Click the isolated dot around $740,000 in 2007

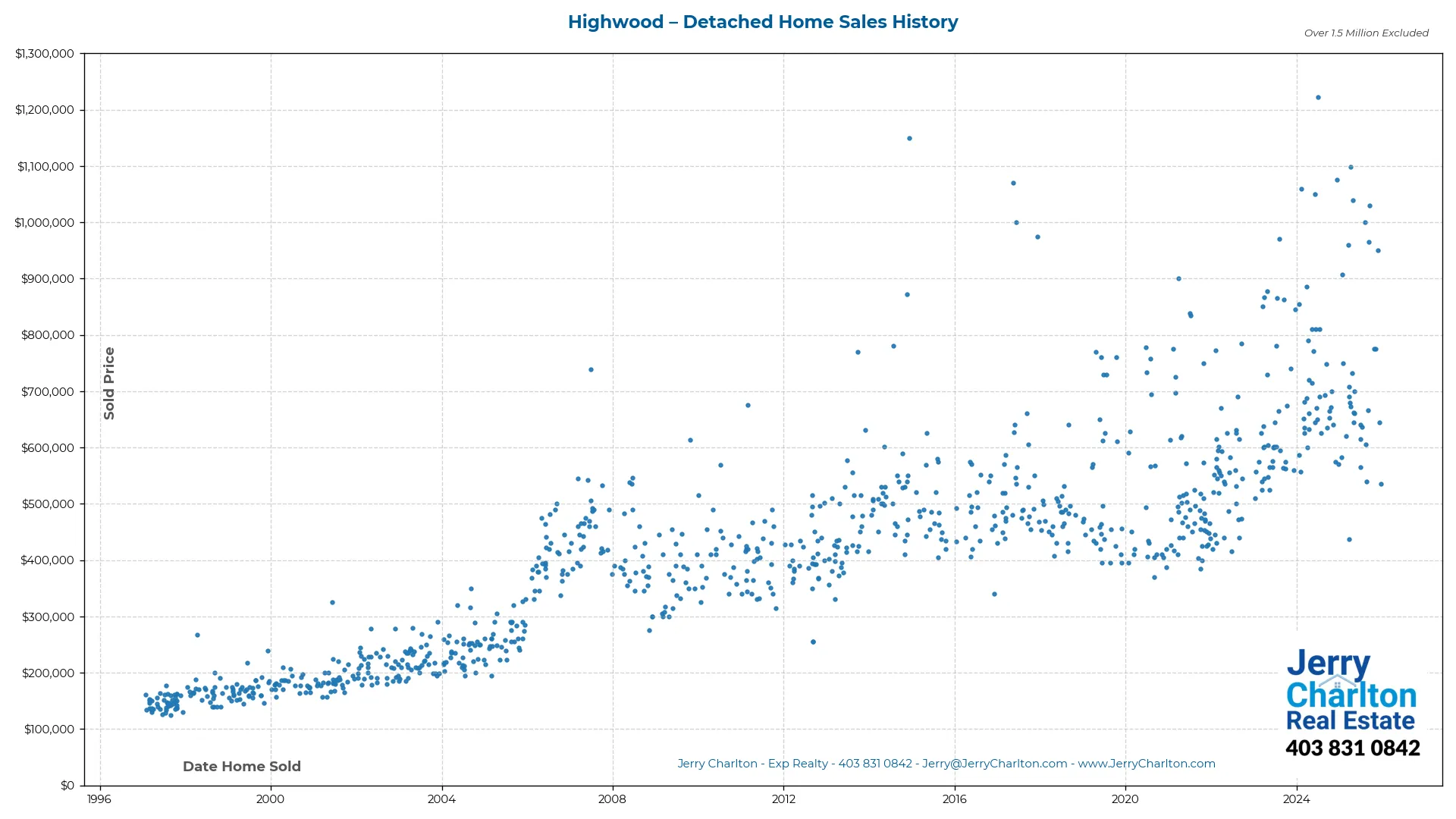pyautogui.click(x=591, y=370)
